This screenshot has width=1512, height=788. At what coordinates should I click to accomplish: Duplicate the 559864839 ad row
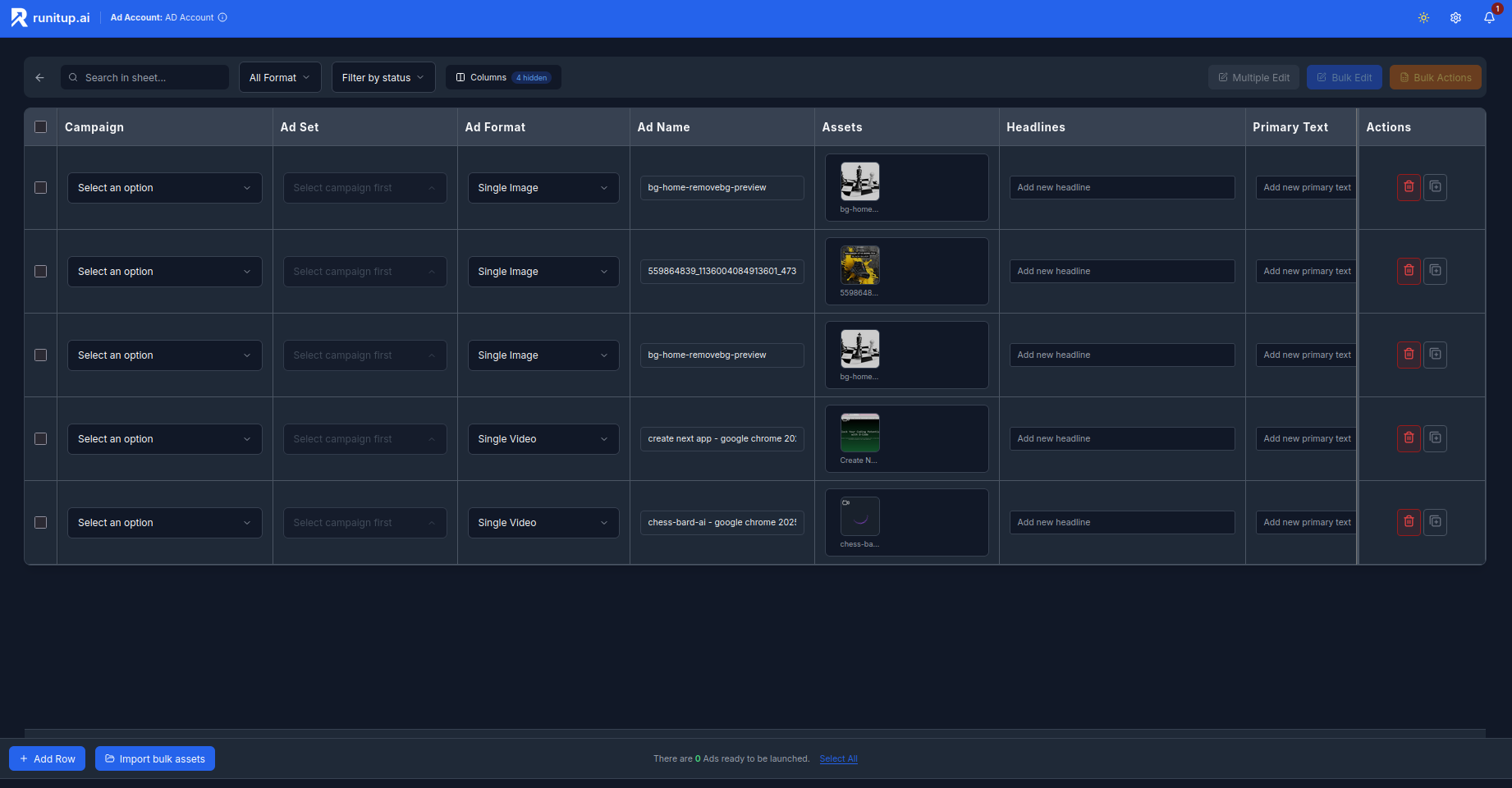click(1435, 271)
